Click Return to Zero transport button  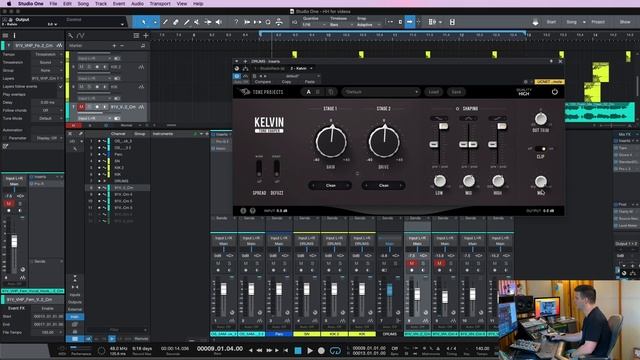click(x=285, y=351)
